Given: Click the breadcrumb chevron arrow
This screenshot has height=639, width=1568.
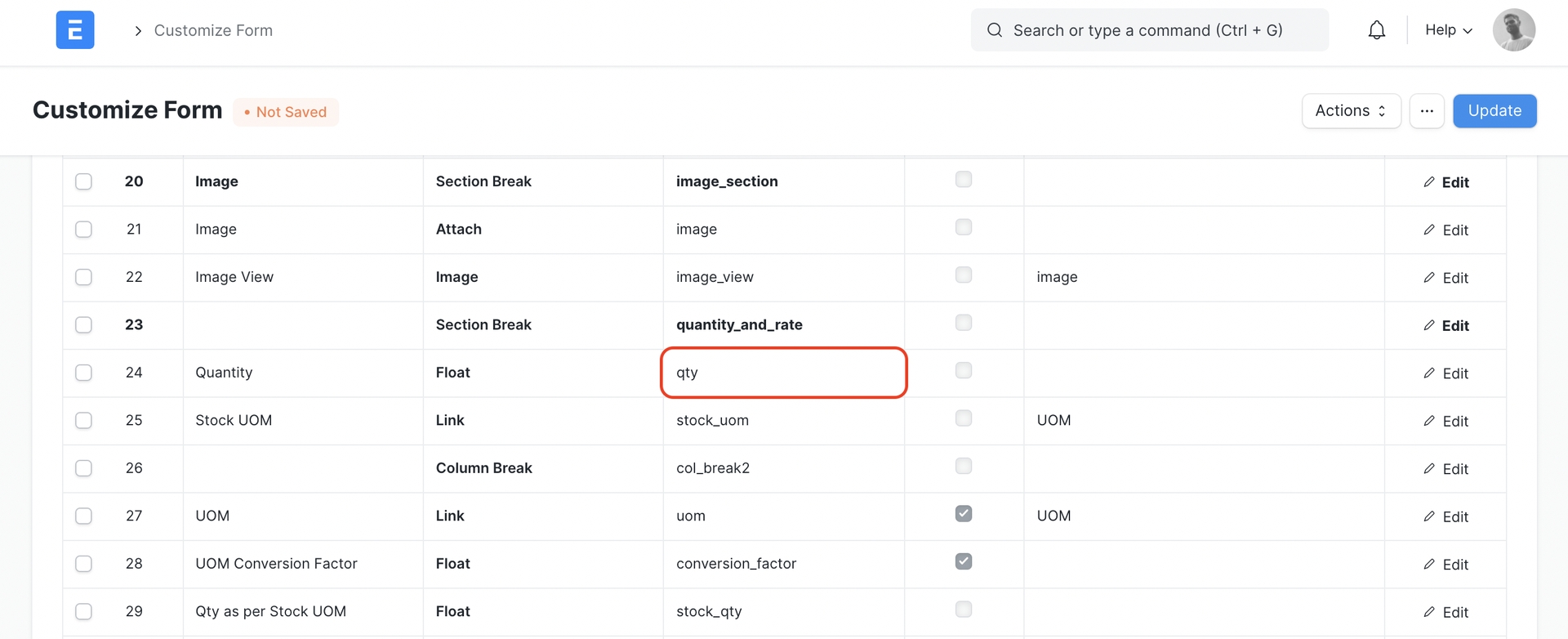Looking at the screenshot, I should click(x=138, y=31).
